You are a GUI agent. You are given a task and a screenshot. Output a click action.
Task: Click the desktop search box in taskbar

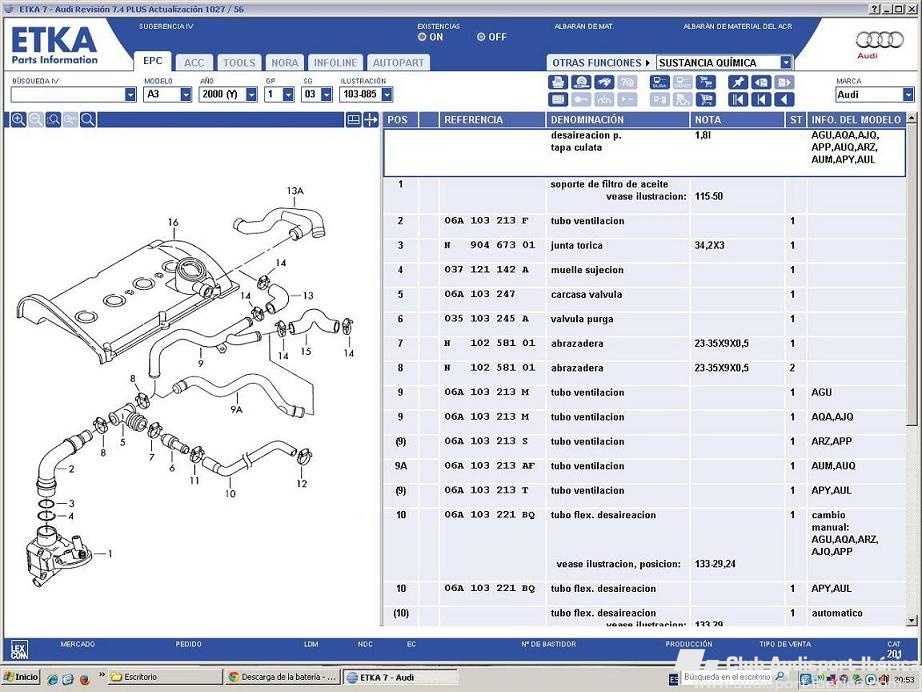726,677
